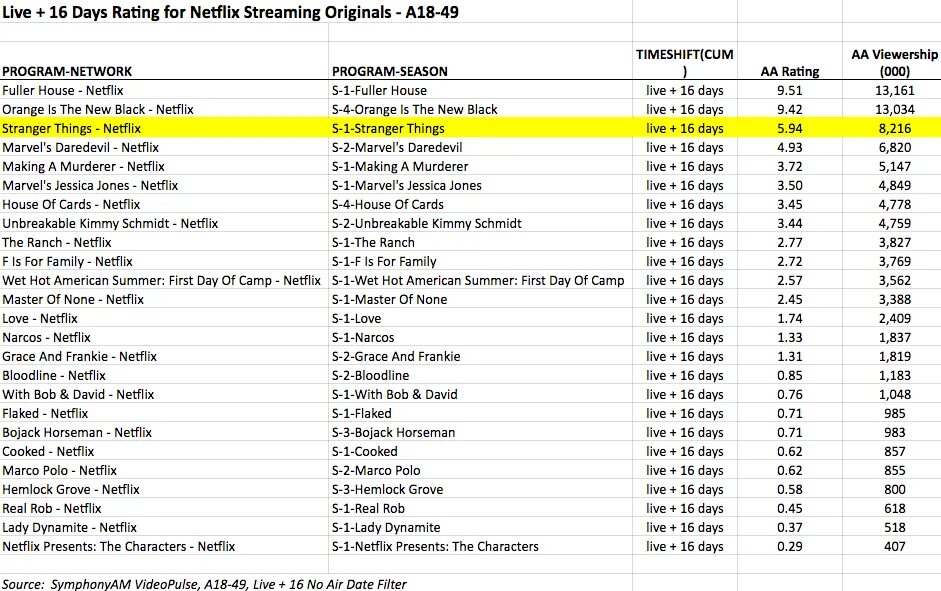
Task: Select the viewership value 5,147
Action: click(x=894, y=167)
